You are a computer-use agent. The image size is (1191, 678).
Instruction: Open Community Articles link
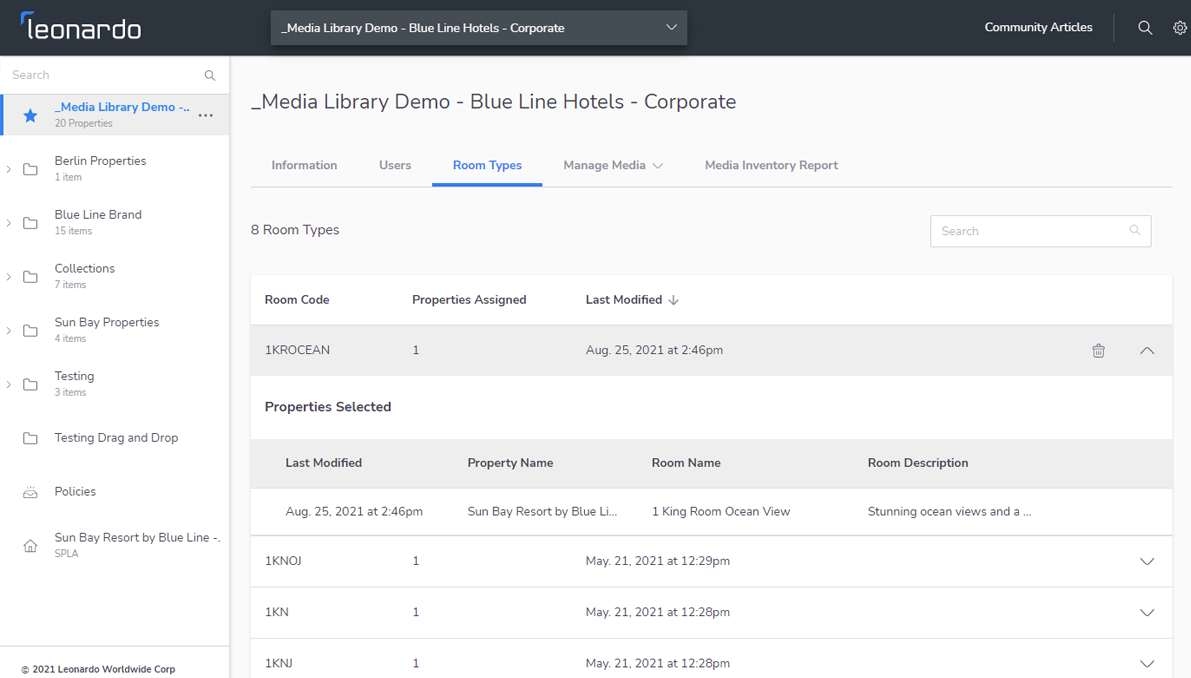[x=1038, y=27]
